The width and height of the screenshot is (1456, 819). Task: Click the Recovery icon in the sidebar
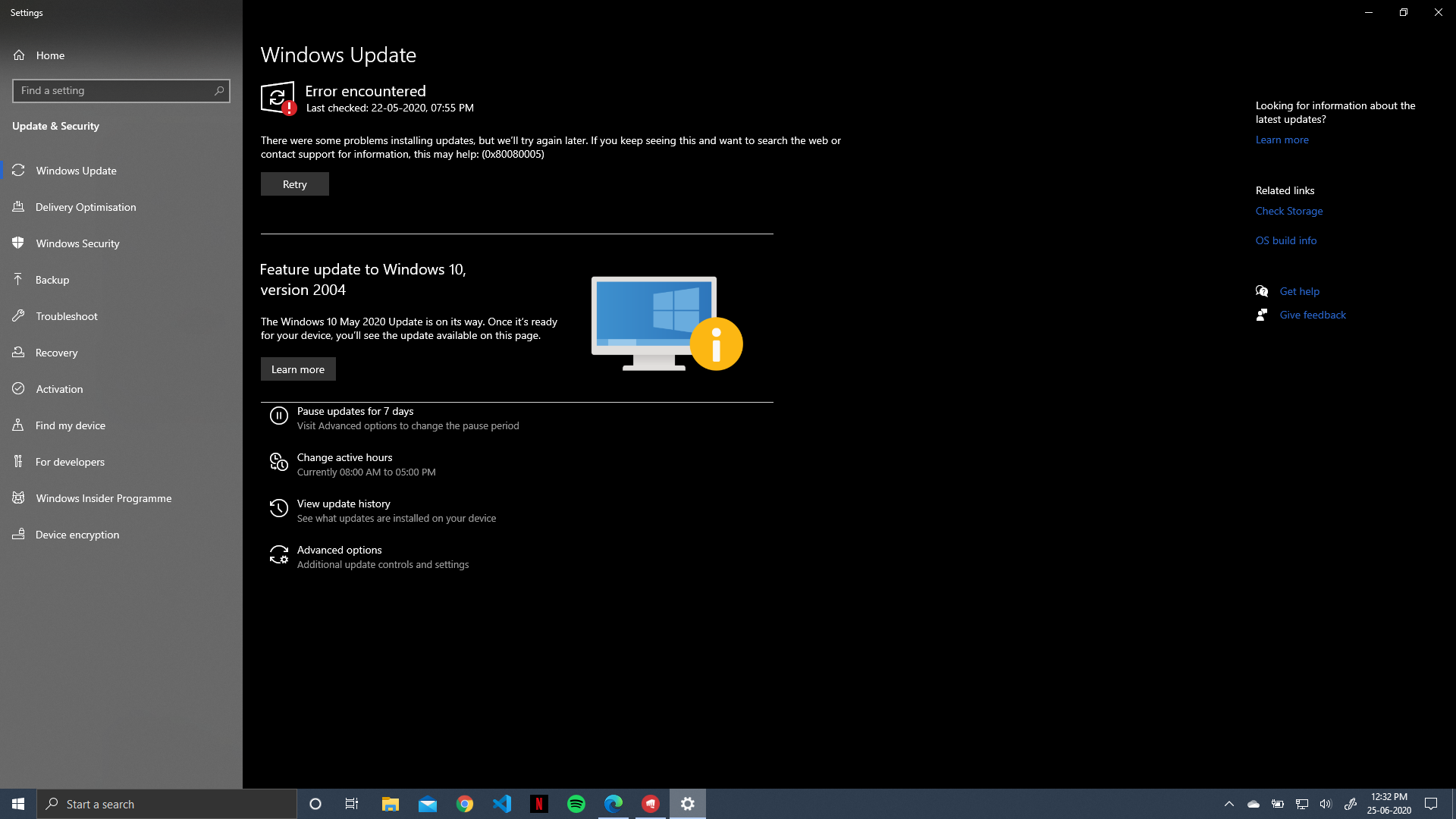click(x=19, y=353)
